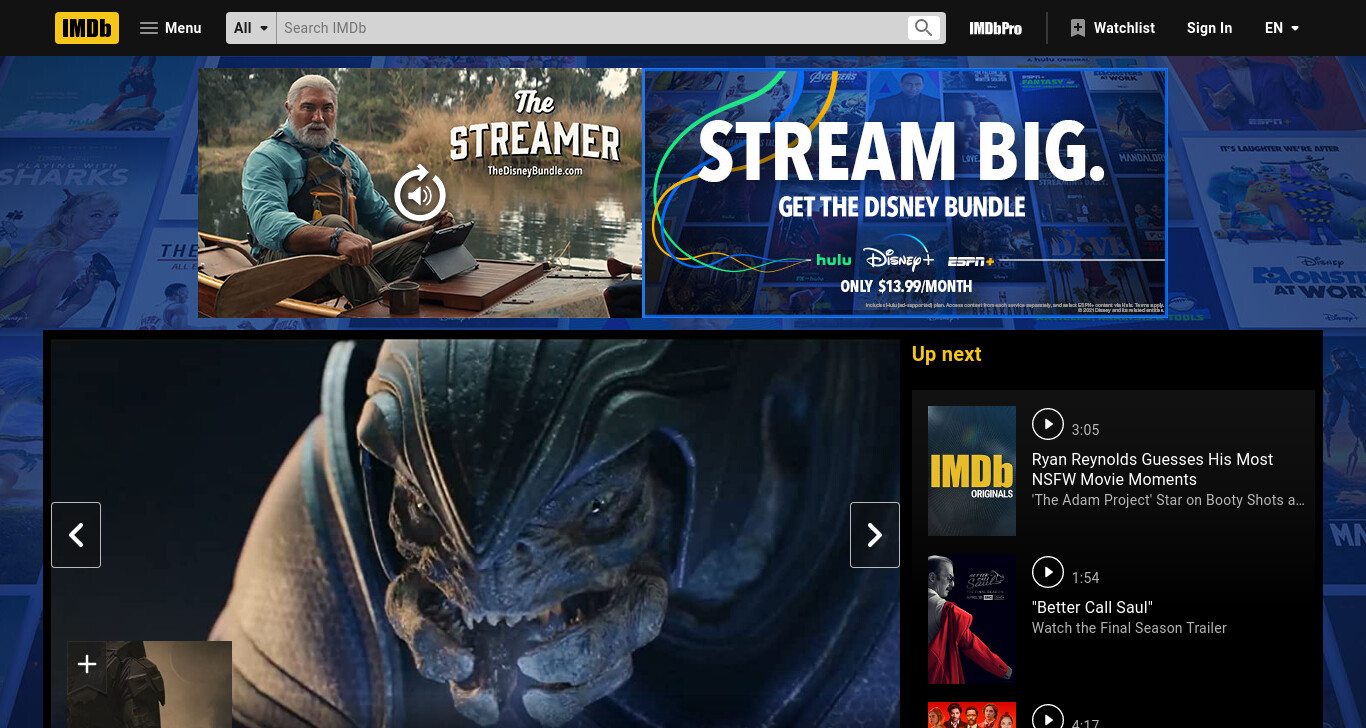Open the IMDb Originals thumbnail
Viewport: 1366px width, 728px height.
tap(972, 471)
